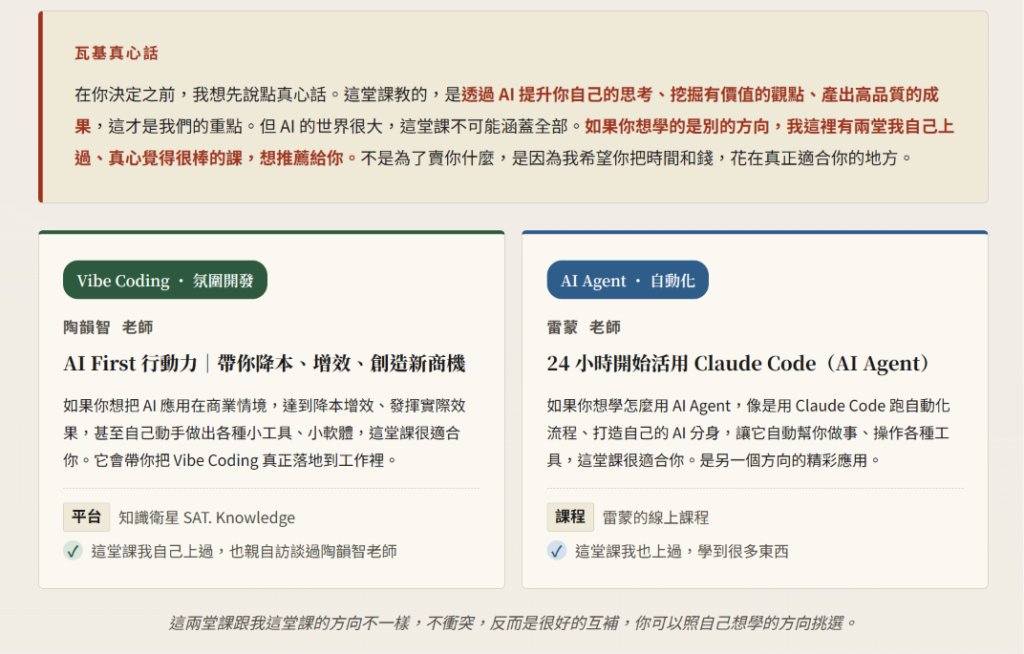Image resolution: width=1024 pixels, height=654 pixels.
Task: Click the italic footer note about 這兩堂課
Action: click(513, 623)
